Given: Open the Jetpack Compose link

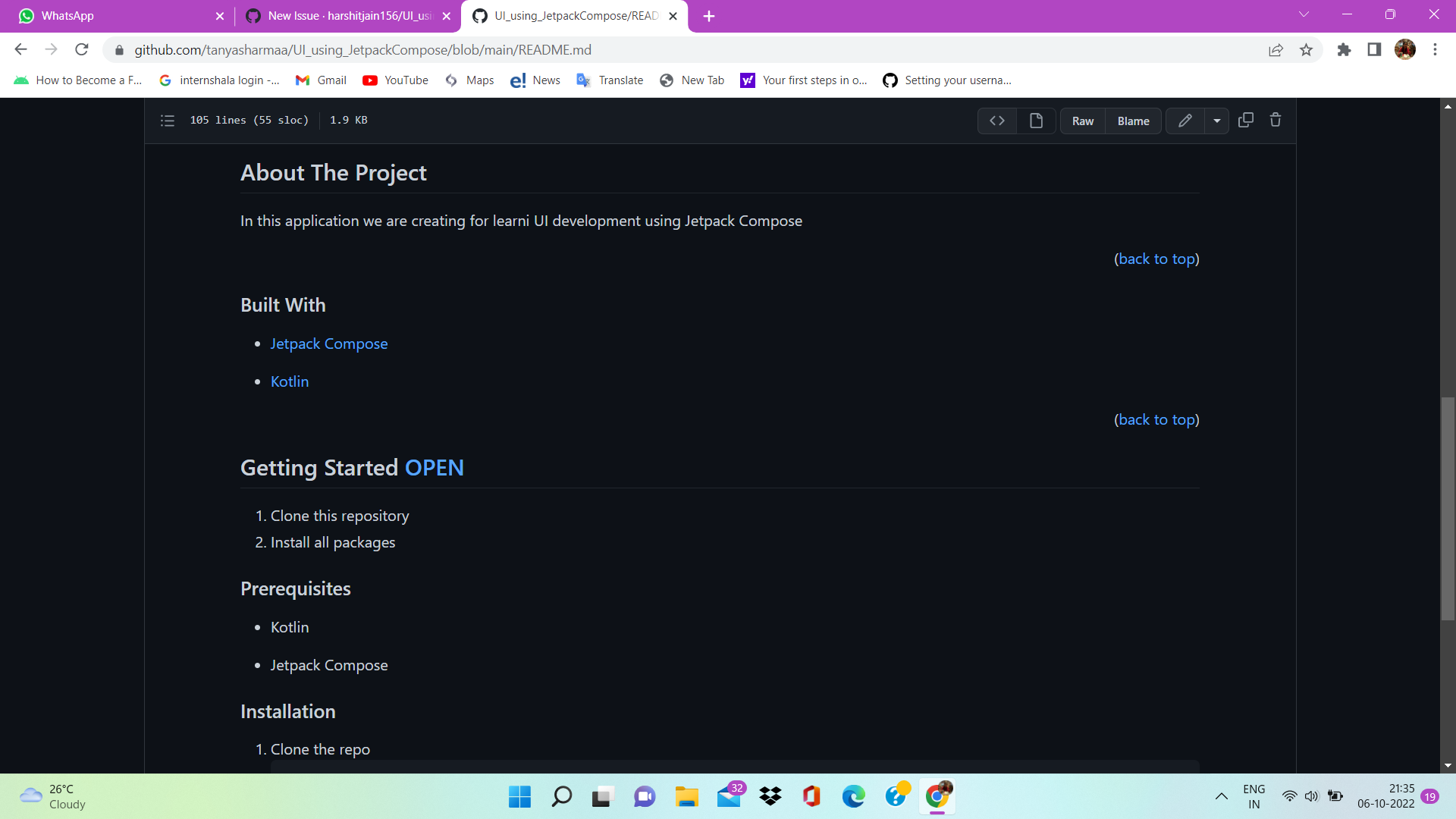Looking at the screenshot, I should (x=328, y=344).
